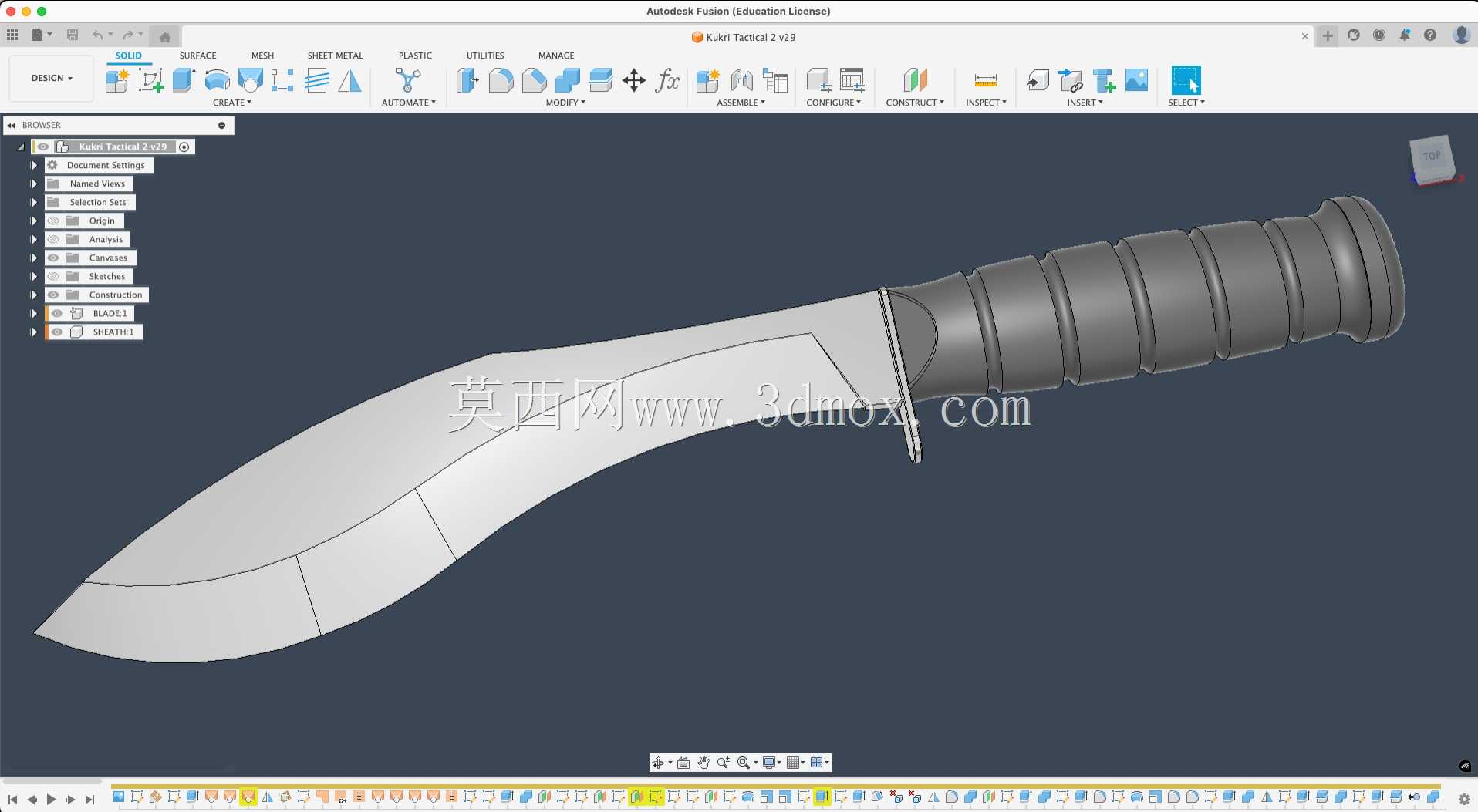Choose the Chamfer tool

point(534,80)
